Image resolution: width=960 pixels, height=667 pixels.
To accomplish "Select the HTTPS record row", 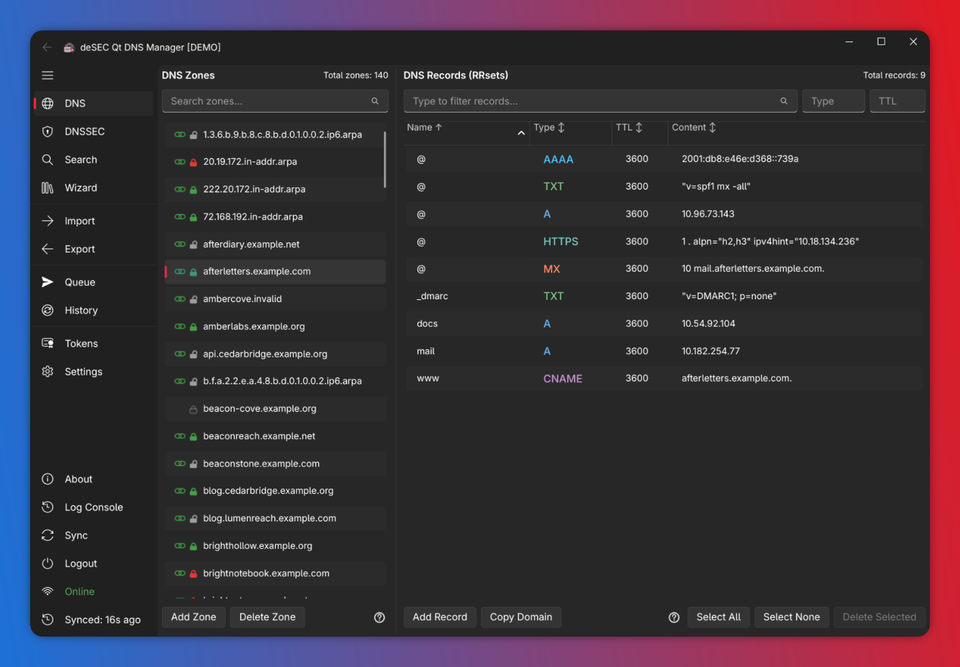I will [x=664, y=242].
